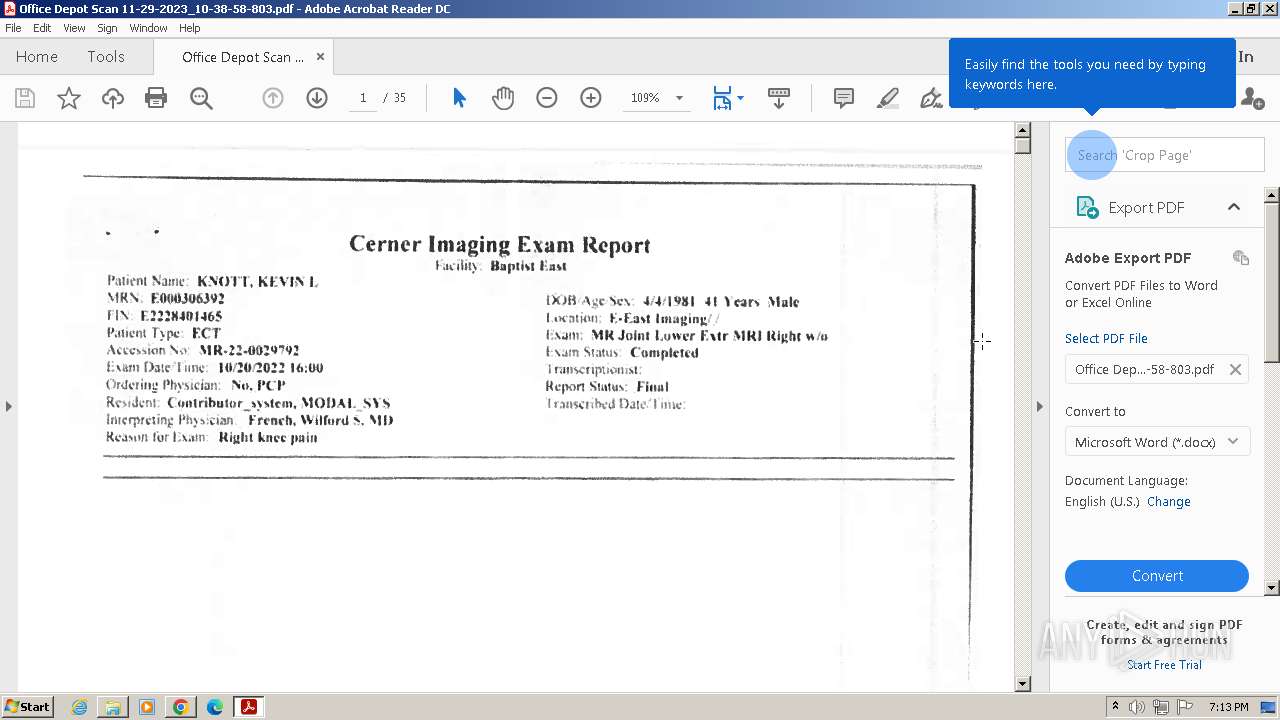Click the volume speaker tray icon
Screen dimensions: 1280x720
1138,707
